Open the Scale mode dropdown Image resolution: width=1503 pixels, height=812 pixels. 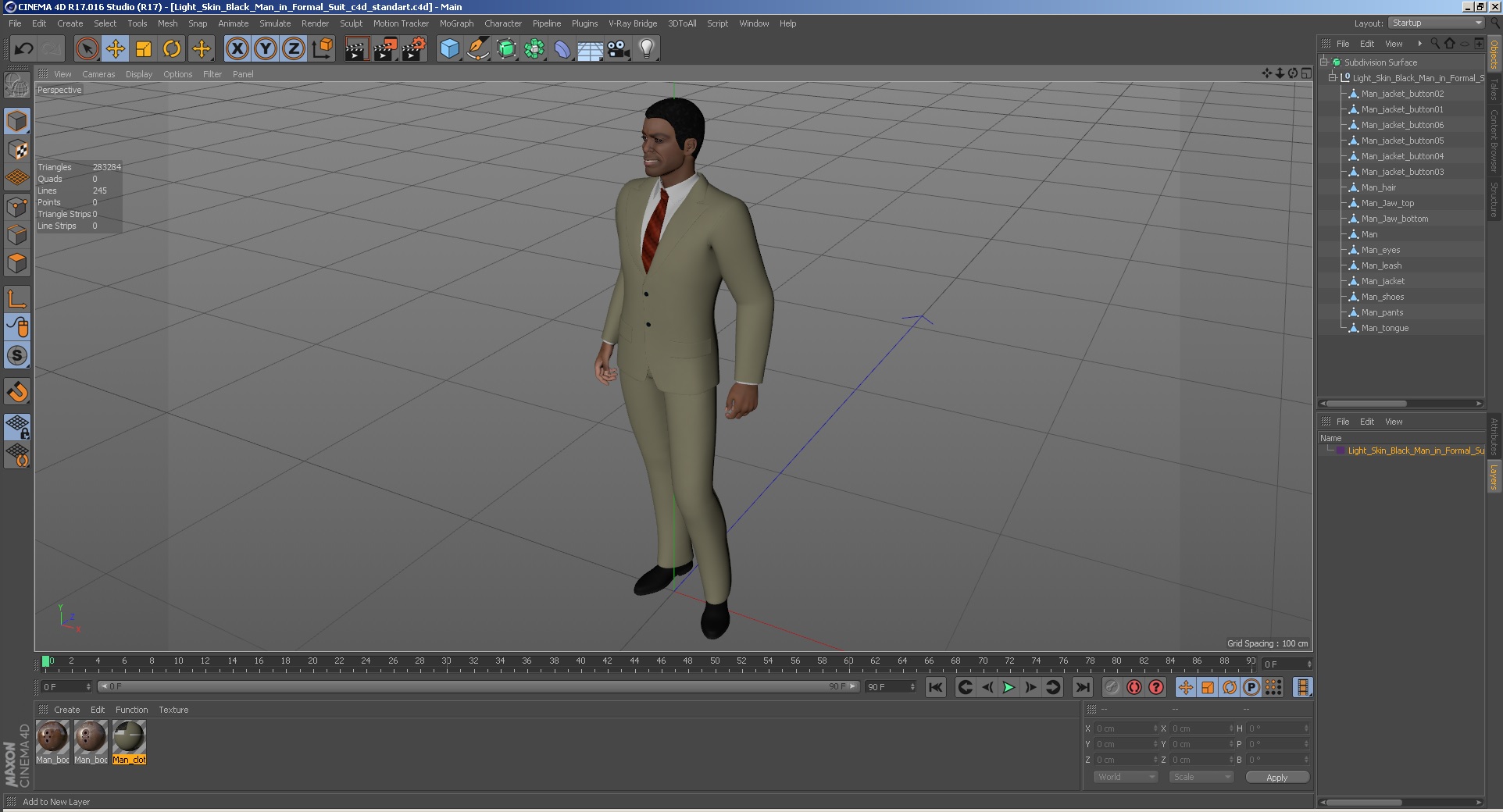click(x=1201, y=777)
